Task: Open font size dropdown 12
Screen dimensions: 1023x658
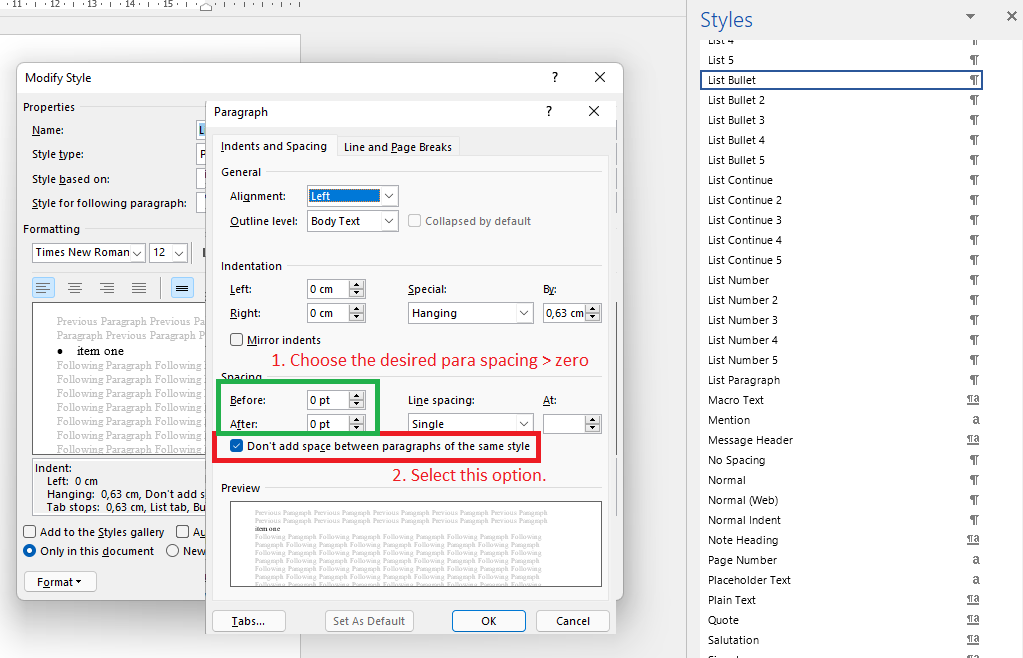Action: click(x=179, y=252)
